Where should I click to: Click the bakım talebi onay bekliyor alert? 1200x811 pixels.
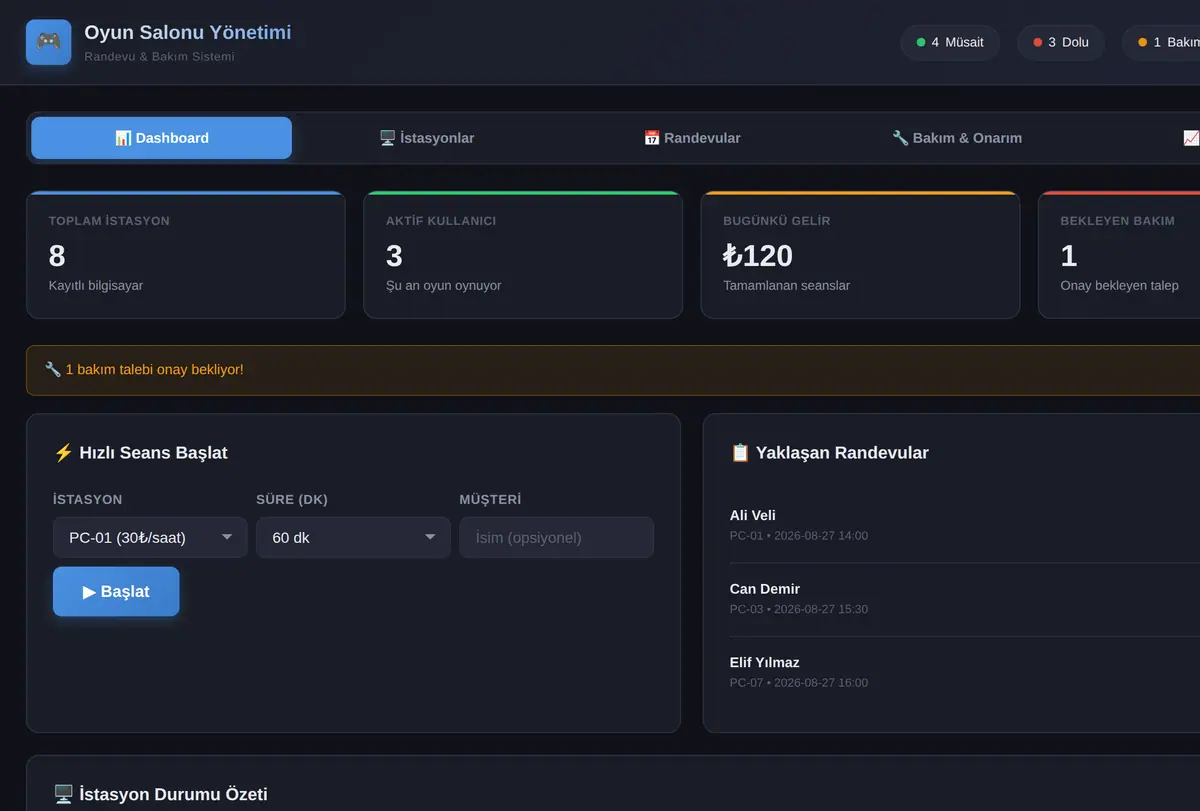(613, 370)
